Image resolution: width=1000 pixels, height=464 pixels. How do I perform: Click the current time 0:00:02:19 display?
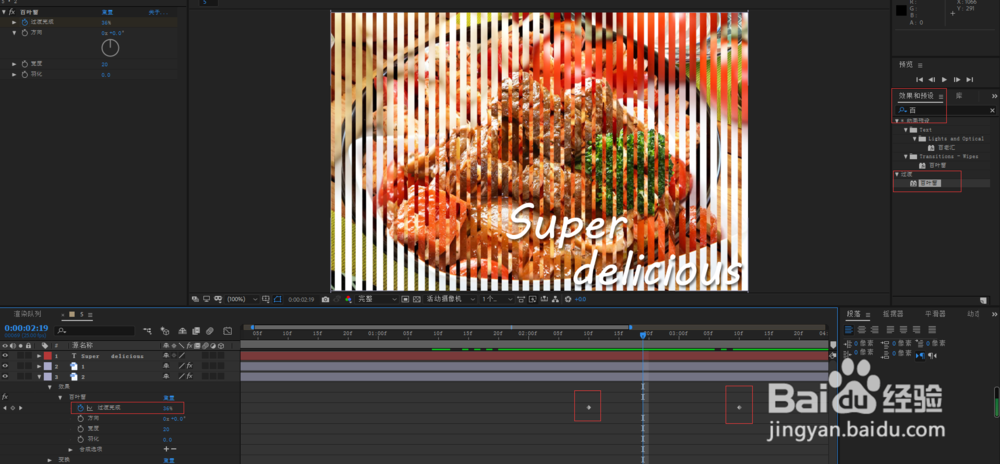(x=26, y=328)
